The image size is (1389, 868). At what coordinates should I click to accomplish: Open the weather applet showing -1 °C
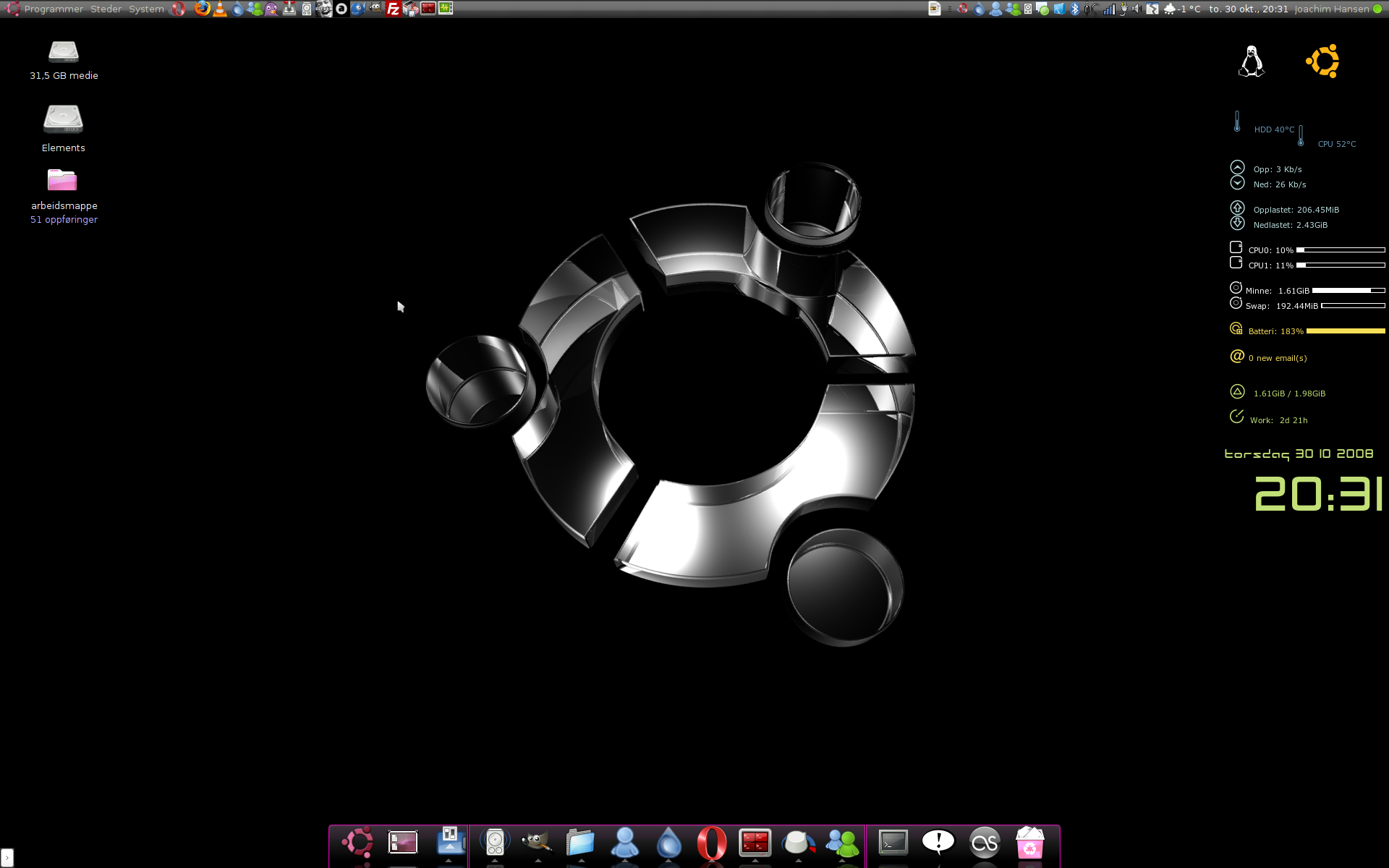coord(1182,9)
